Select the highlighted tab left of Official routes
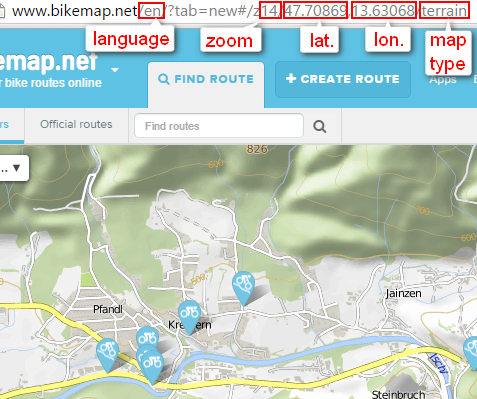 point(12,125)
